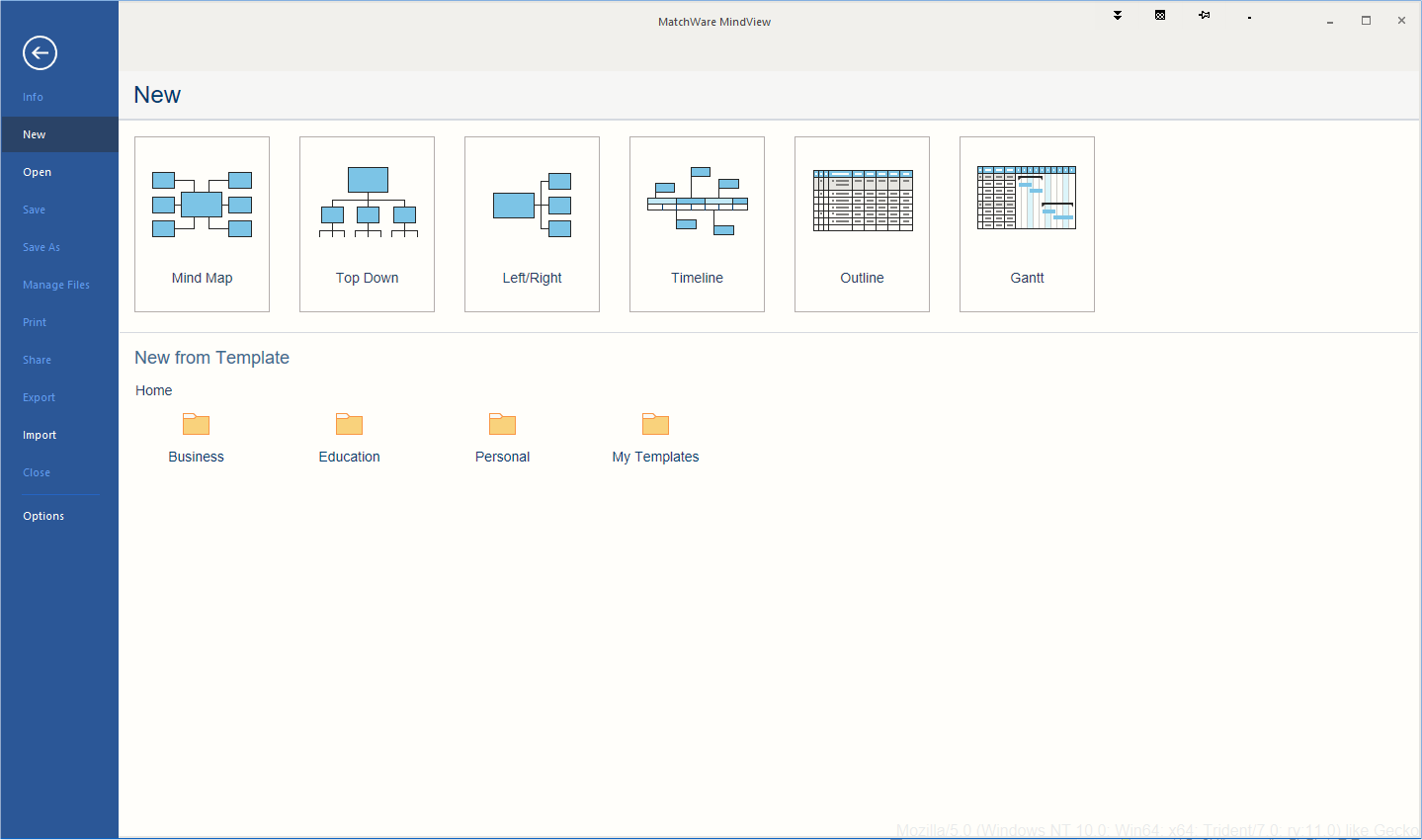The height and width of the screenshot is (840, 1422).
Task: Click the Home breadcrumb under templates
Action: pyautogui.click(x=153, y=390)
